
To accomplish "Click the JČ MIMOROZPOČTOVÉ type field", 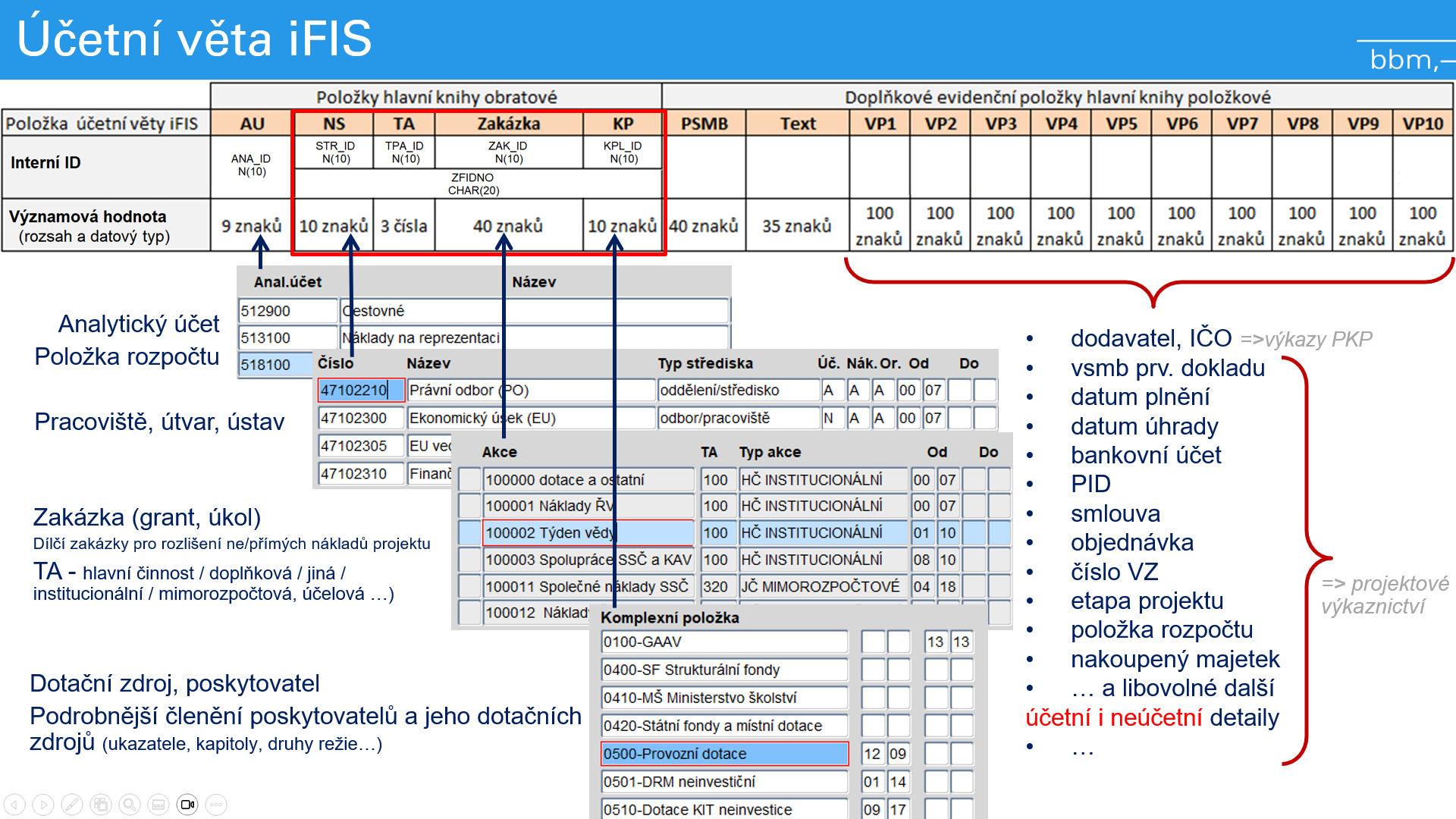I will 824,586.
